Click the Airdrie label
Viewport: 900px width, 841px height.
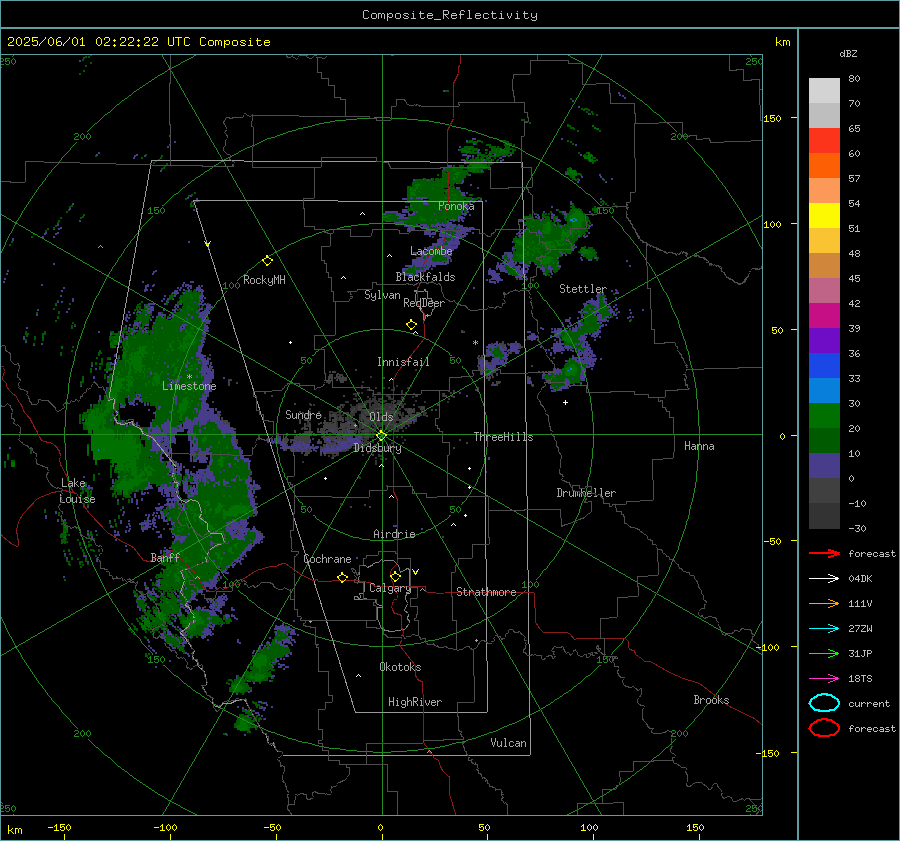point(394,534)
